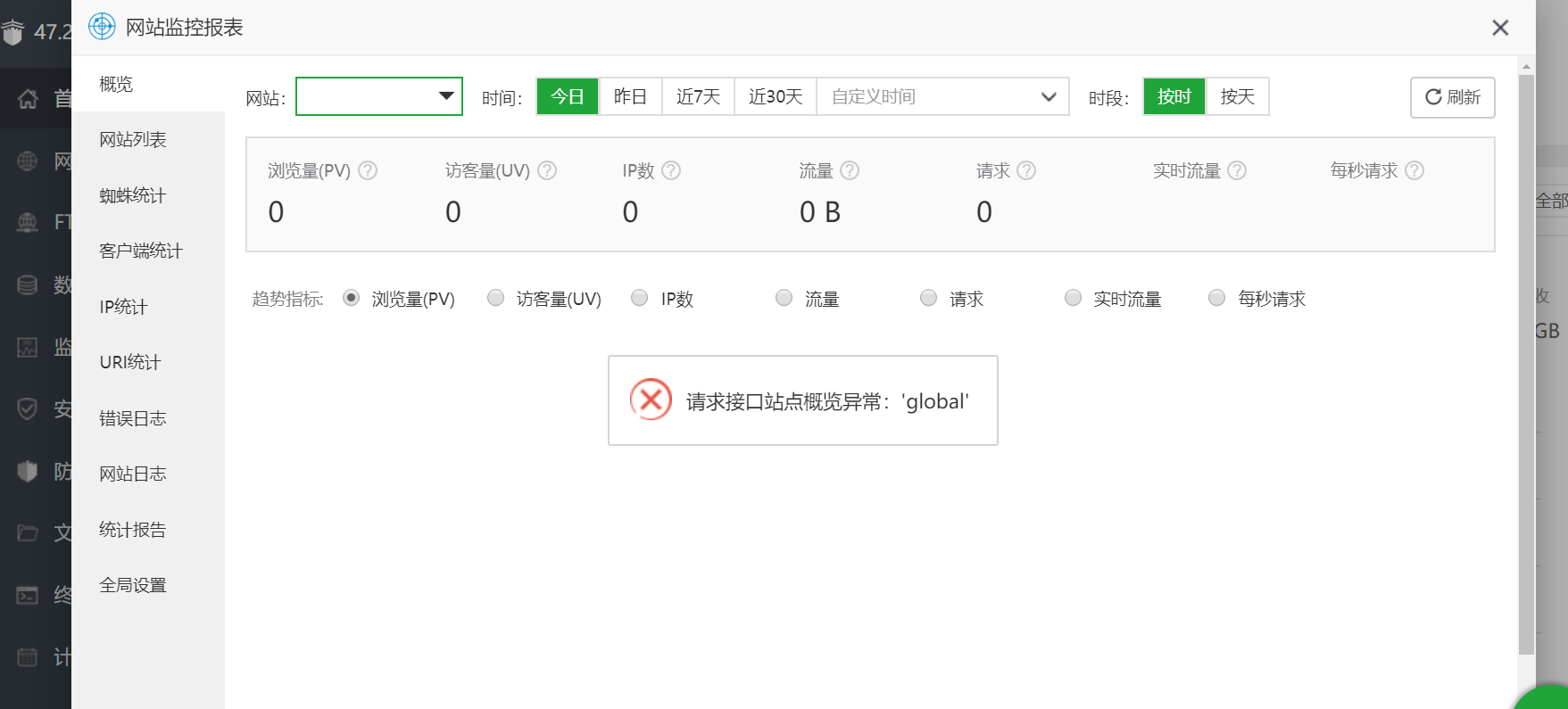Click the 刷新 refresh button
Image resolution: width=1568 pixels, height=709 pixels.
pos(1453,97)
